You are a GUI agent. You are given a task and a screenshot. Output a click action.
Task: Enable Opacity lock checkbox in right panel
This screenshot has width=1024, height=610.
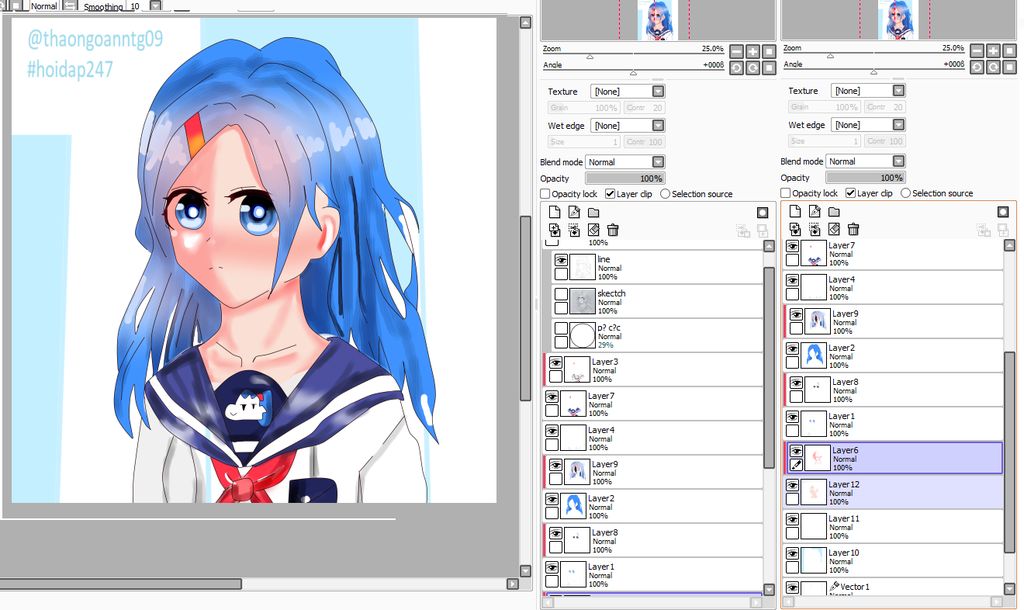pos(786,193)
